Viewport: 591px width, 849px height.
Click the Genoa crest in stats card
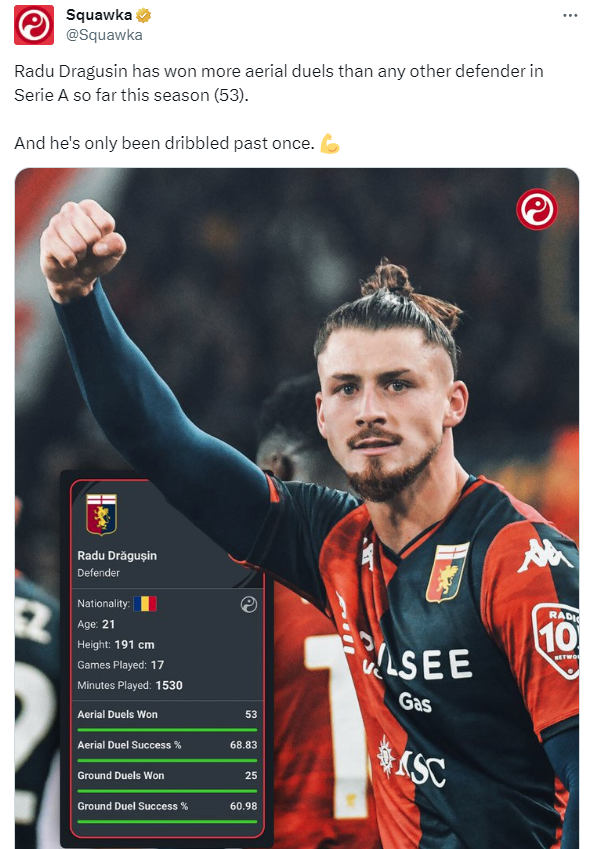[x=101, y=514]
